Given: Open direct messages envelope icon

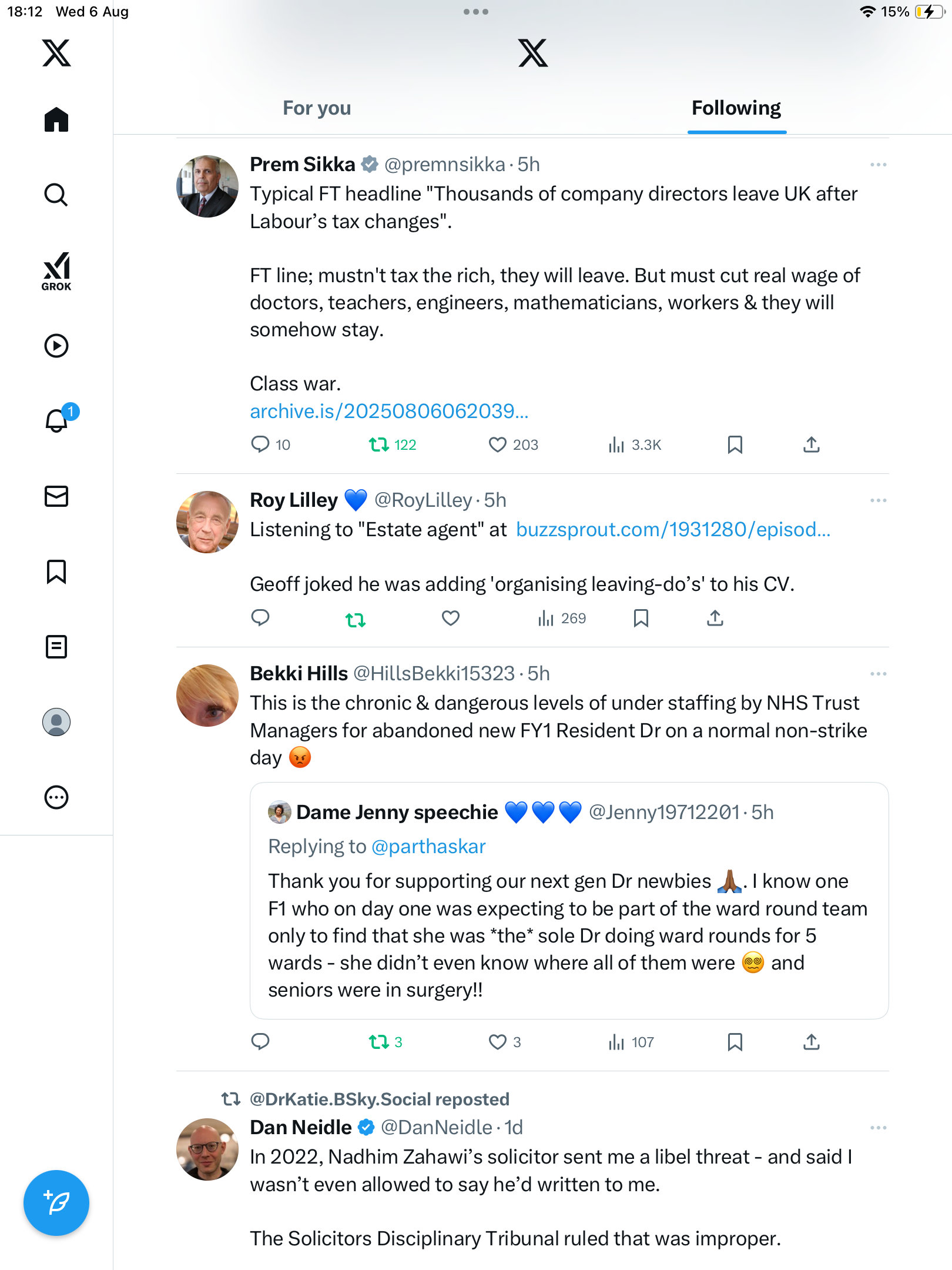Looking at the screenshot, I should point(56,496).
